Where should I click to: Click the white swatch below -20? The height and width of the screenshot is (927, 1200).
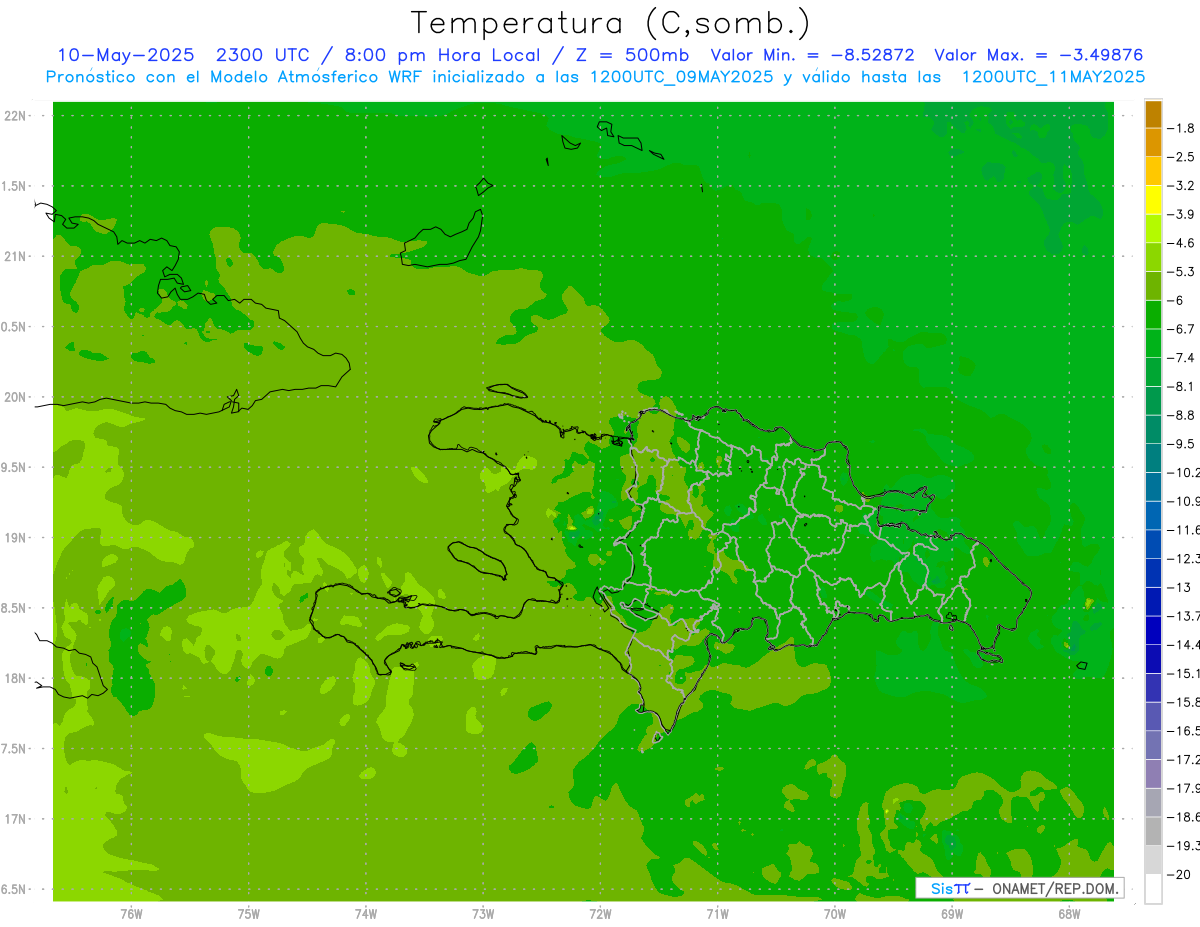tap(1153, 889)
